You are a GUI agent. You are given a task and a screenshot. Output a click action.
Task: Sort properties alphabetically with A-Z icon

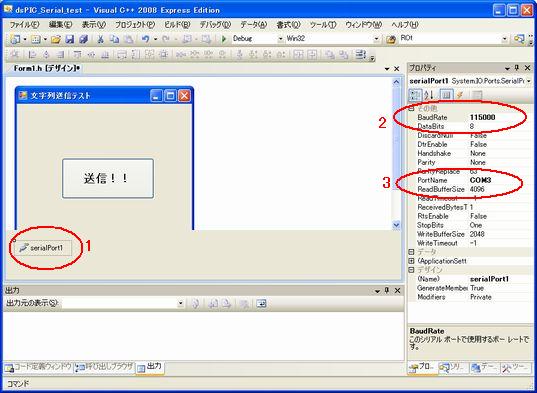(x=429, y=95)
